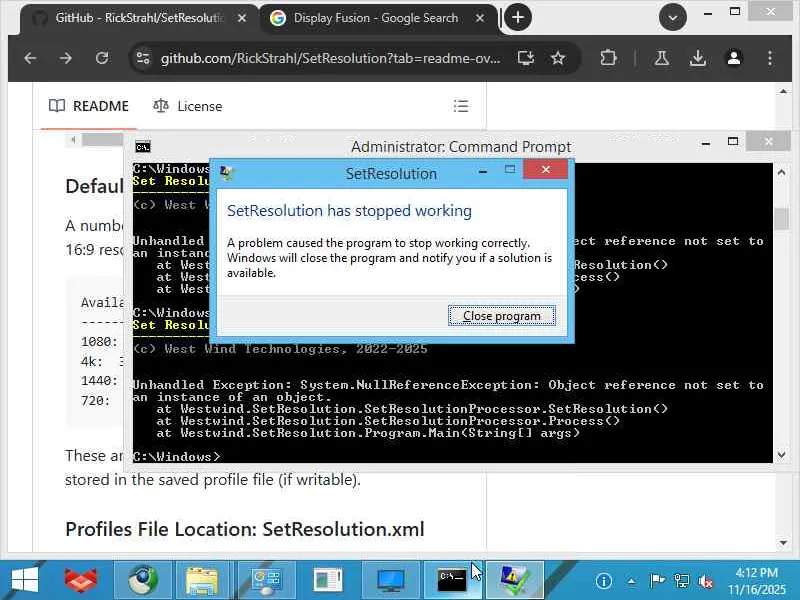Open the red fox taskbar app
The width and height of the screenshot is (800, 600).
click(81, 581)
